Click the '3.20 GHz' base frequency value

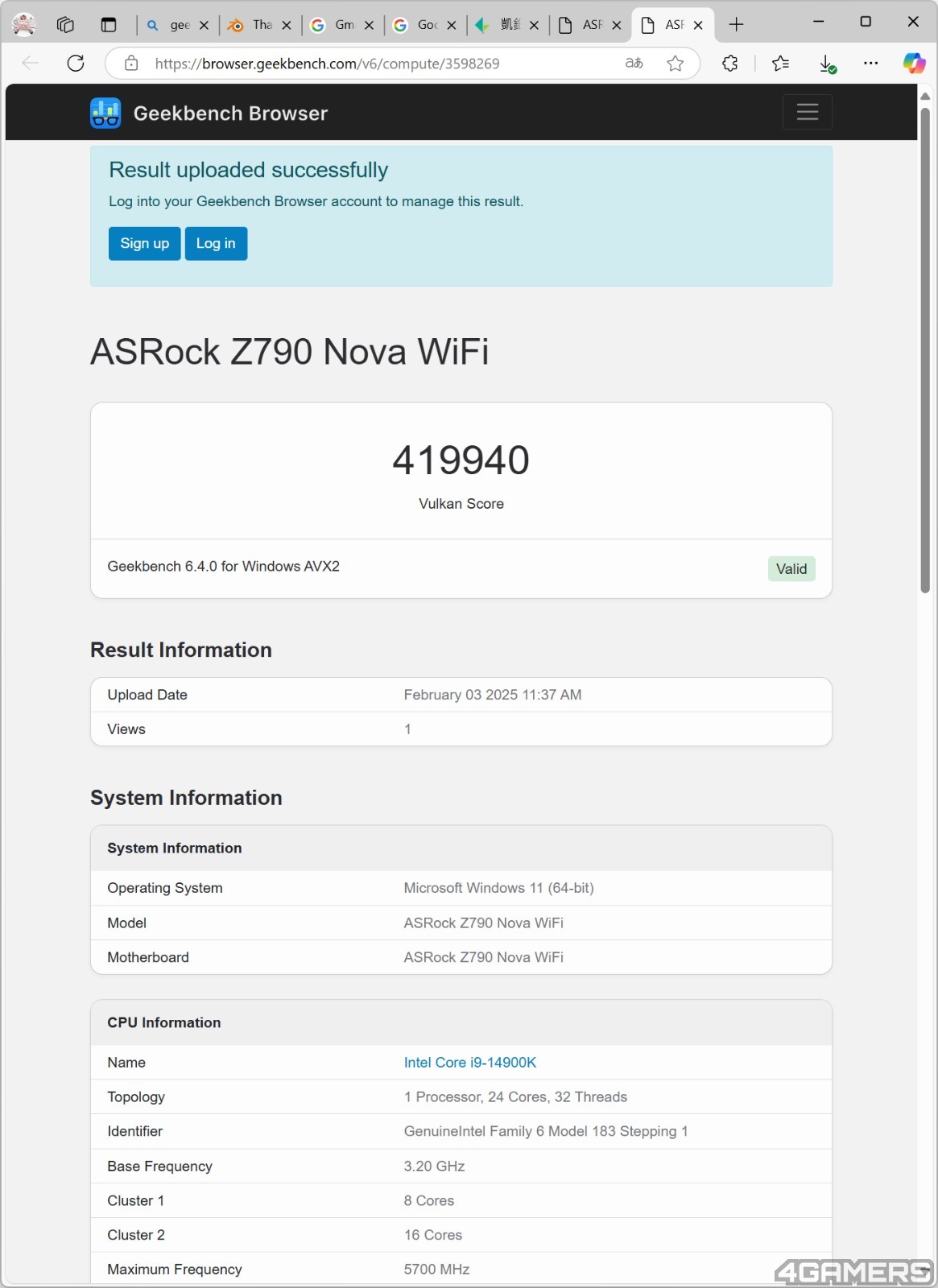(x=435, y=1166)
